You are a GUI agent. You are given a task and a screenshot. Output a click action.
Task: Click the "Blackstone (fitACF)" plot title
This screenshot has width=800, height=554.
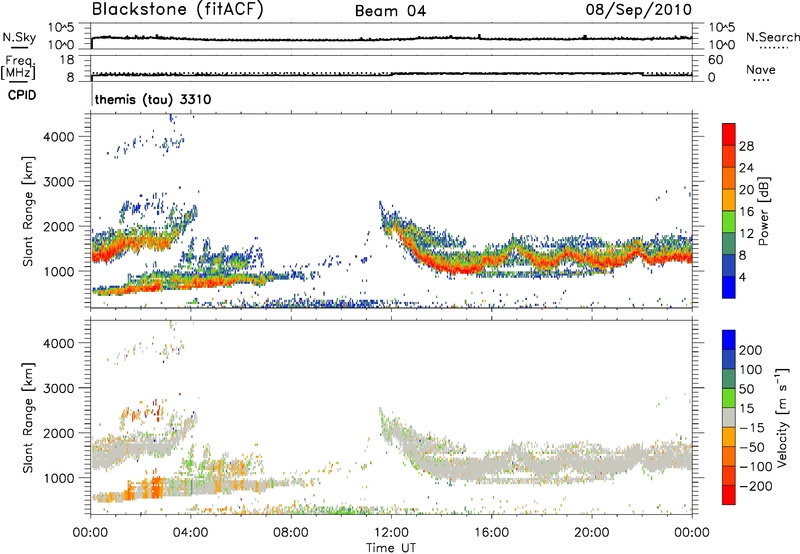[x=178, y=9]
